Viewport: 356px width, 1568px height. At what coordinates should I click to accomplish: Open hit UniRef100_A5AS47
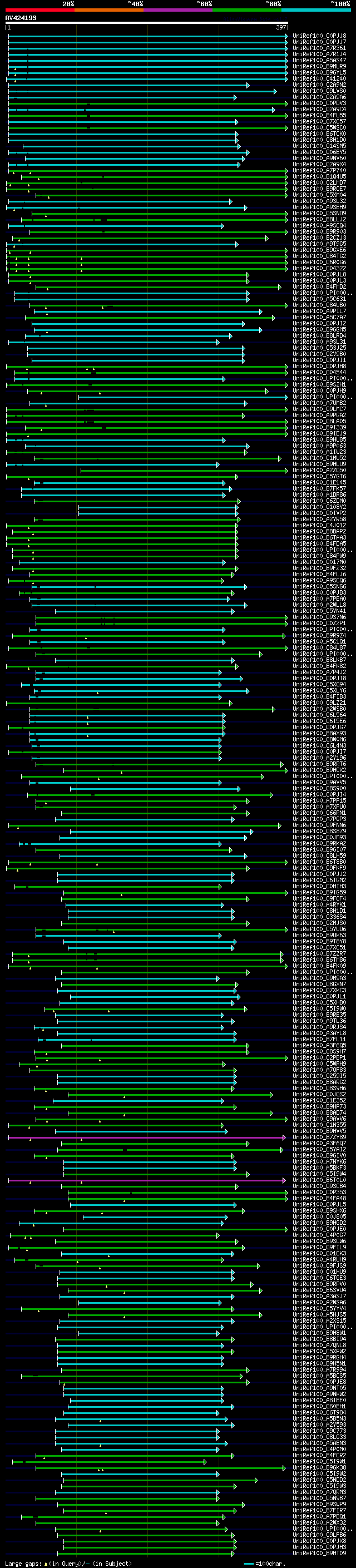click(x=319, y=60)
